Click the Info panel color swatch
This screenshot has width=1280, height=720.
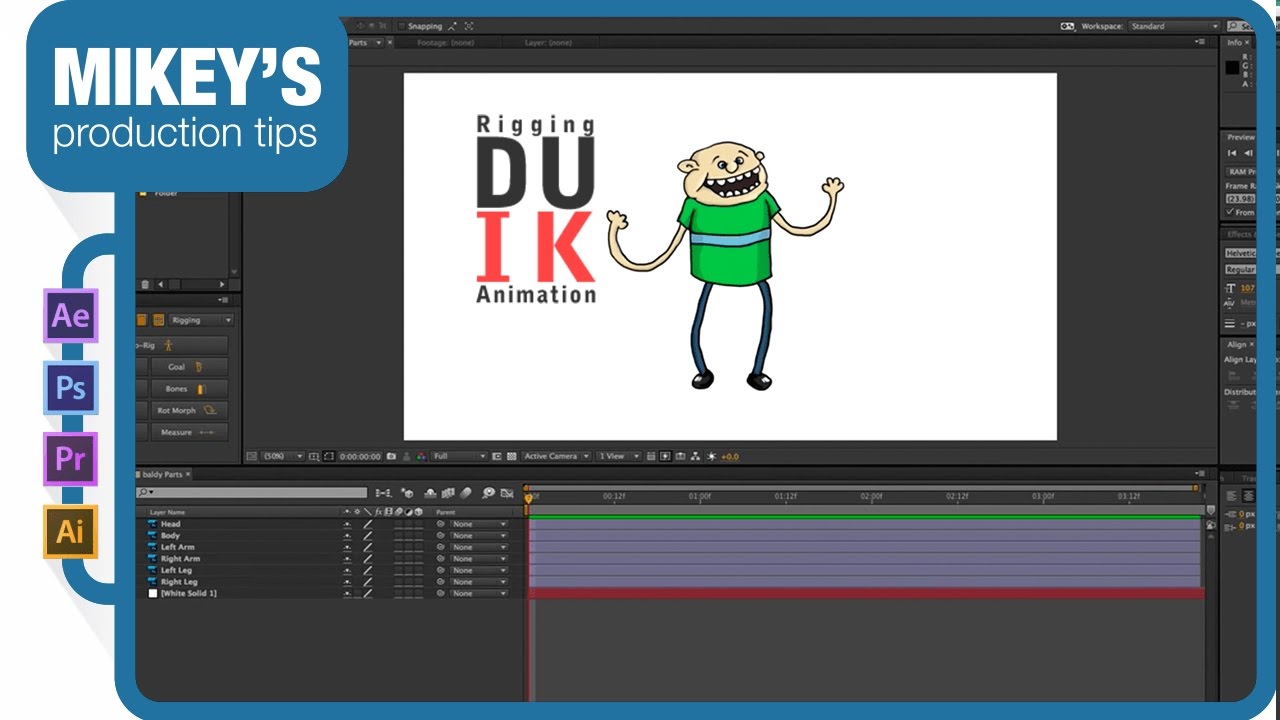point(1232,68)
